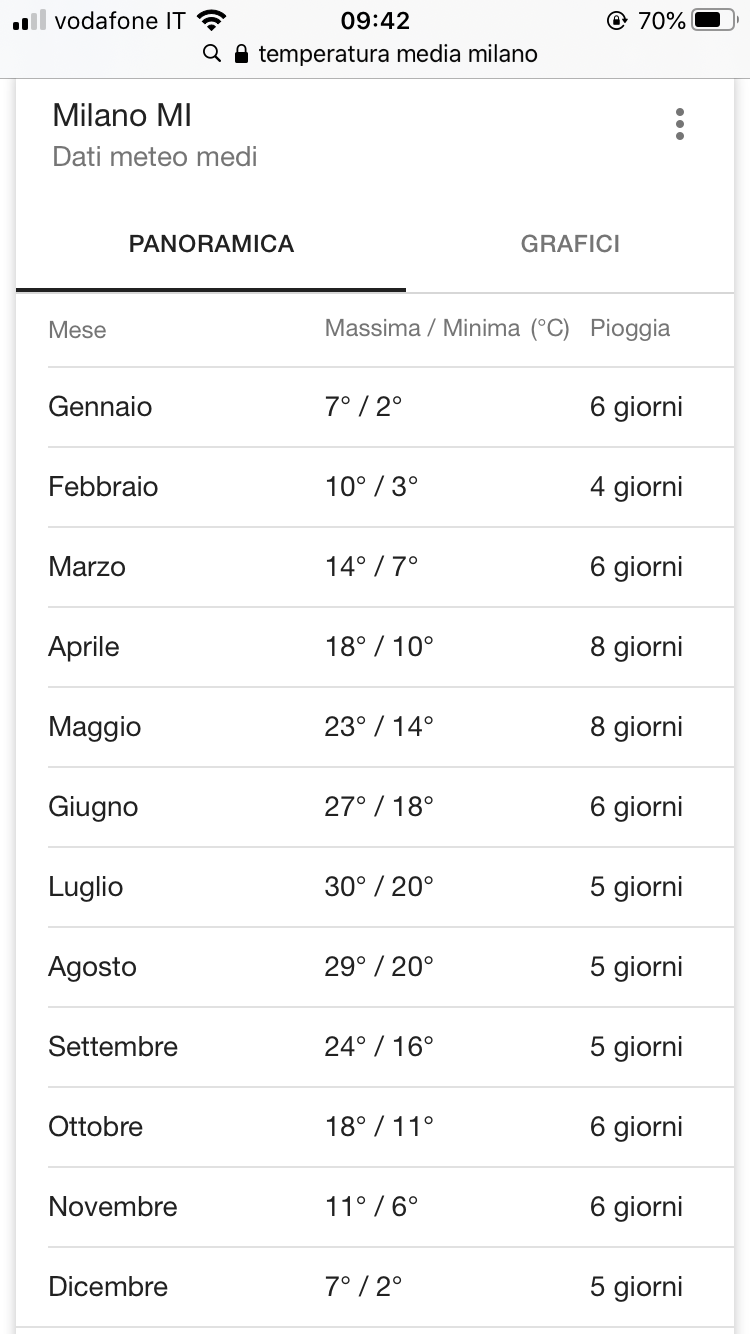The width and height of the screenshot is (750, 1334).
Task: Tap the padlock icon in address bar
Action: tap(240, 54)
